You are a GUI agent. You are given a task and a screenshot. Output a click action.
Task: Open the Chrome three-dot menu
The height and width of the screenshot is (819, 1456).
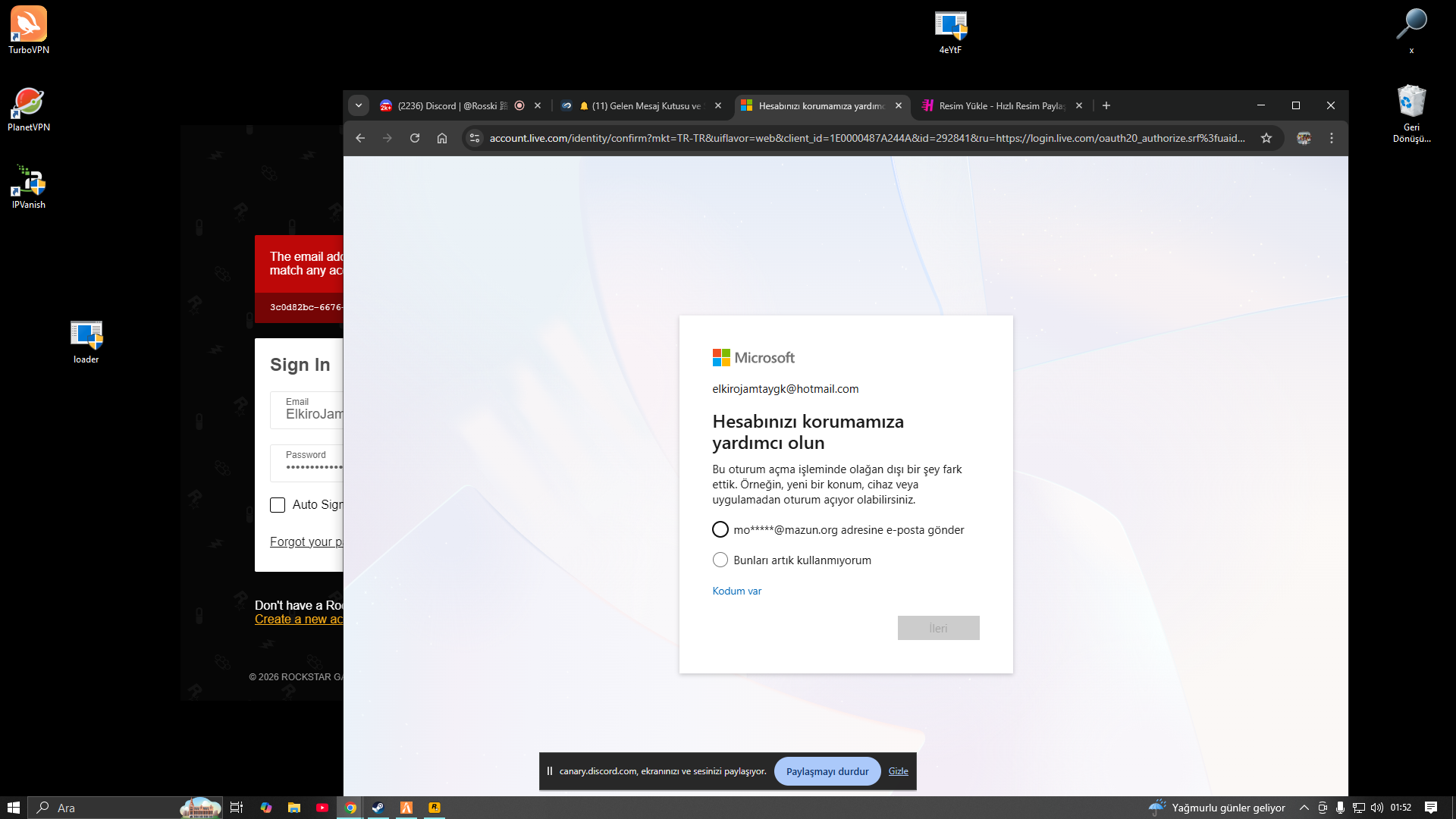1332,138
